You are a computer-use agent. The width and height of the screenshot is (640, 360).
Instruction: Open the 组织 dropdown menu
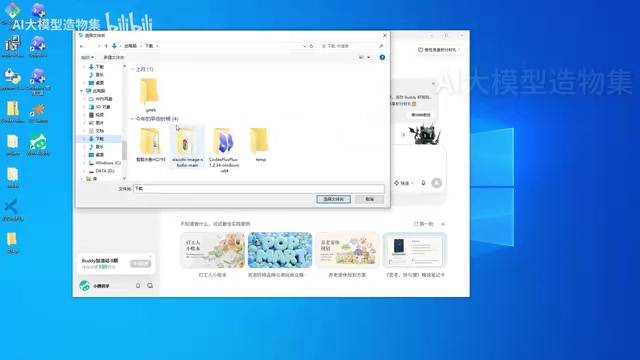(87, 58)
